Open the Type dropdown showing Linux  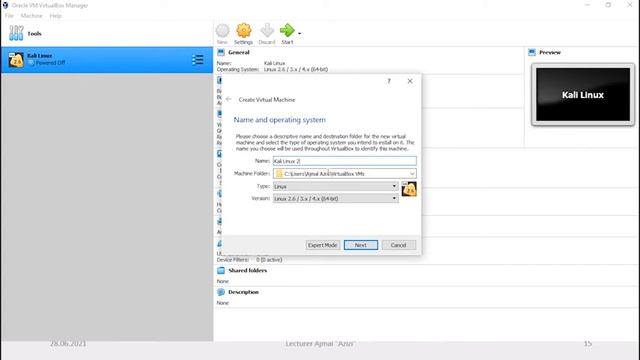coord(336,186)
